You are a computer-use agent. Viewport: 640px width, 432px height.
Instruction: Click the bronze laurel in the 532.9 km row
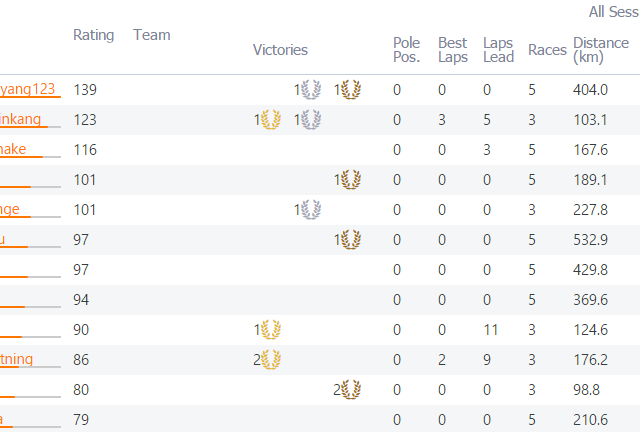tap(351, 240)
